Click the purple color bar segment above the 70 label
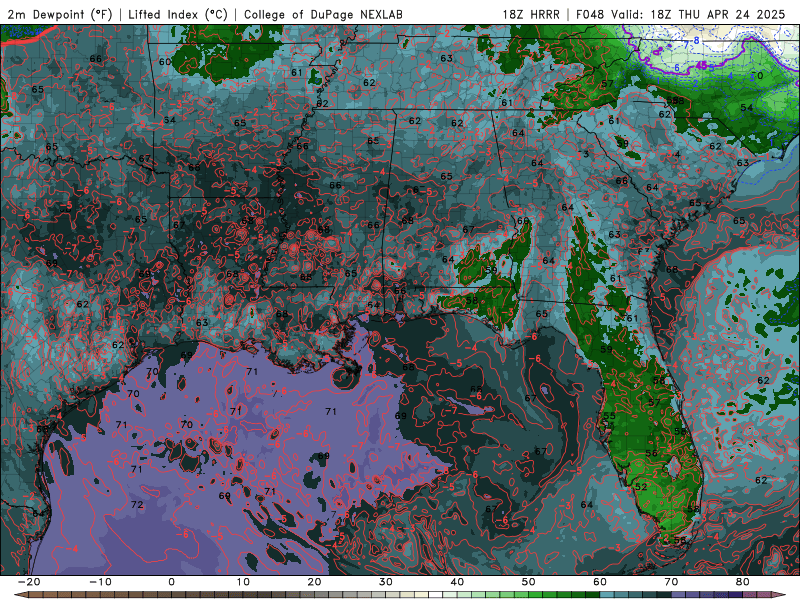The image size is (800, 600). tap(679, 595)
